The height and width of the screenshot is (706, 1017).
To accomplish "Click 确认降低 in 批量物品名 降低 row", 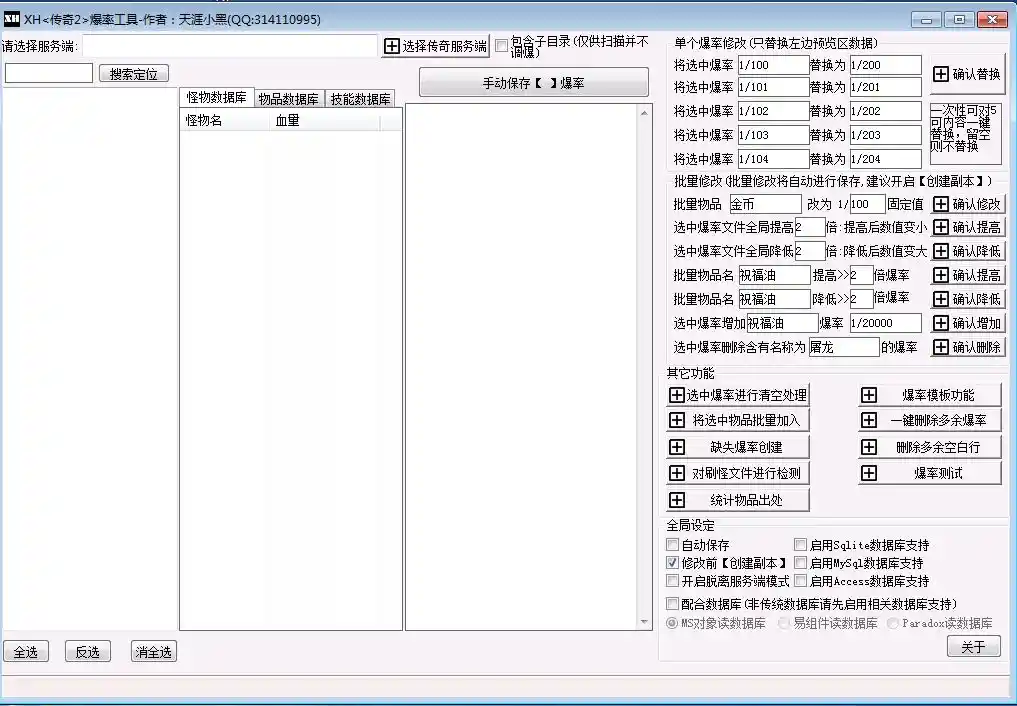I will (968, 299).
